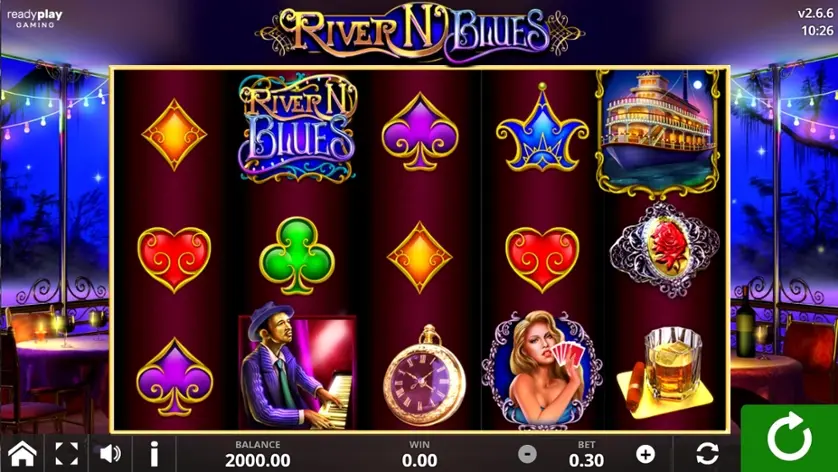Open the game info paytable
The height and width of the screenshot is (472, 838).
(154, 454)
